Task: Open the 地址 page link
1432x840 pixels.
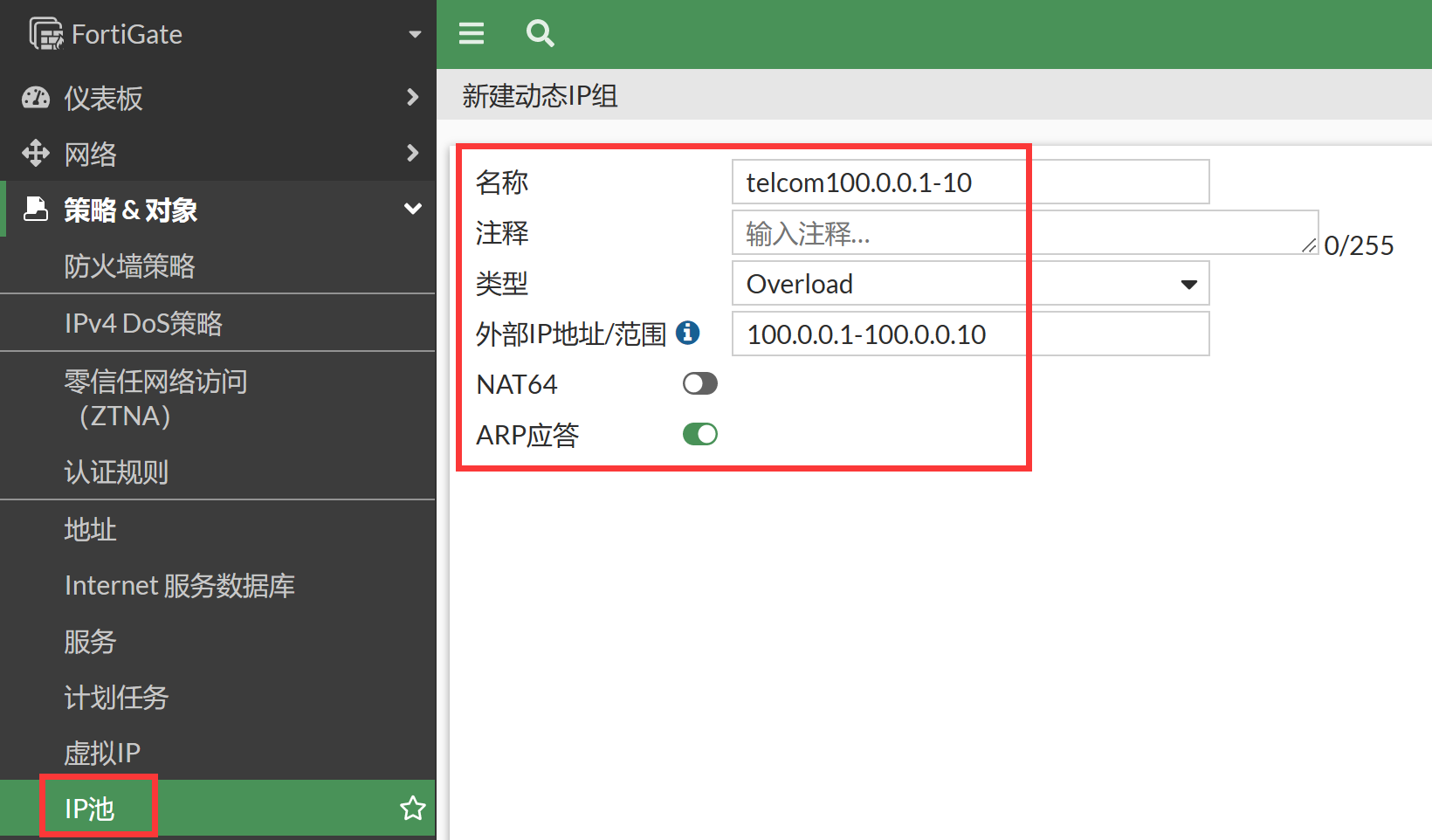Action: coord(90,529)
